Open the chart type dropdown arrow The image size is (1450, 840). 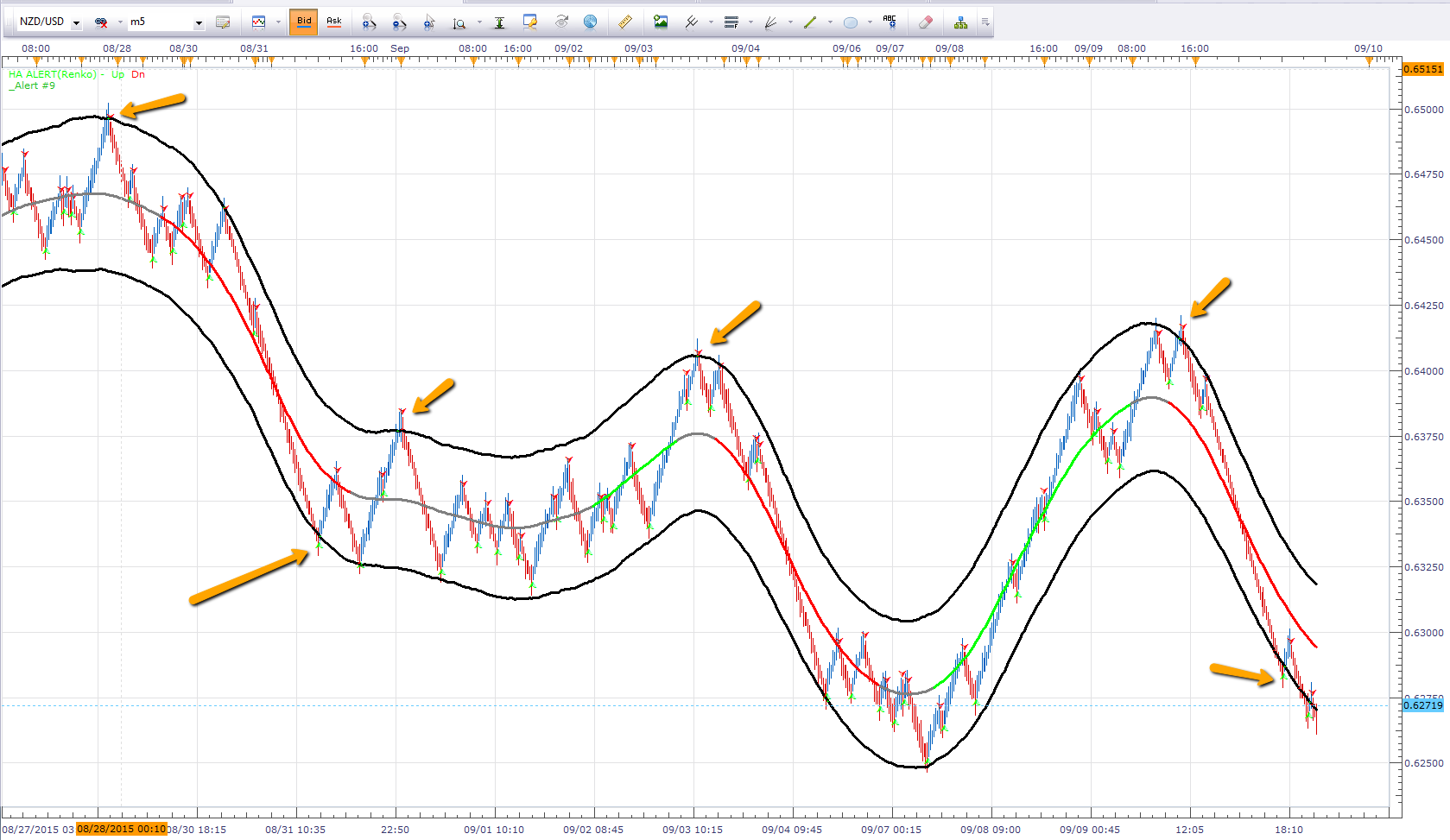pos(278,22)
